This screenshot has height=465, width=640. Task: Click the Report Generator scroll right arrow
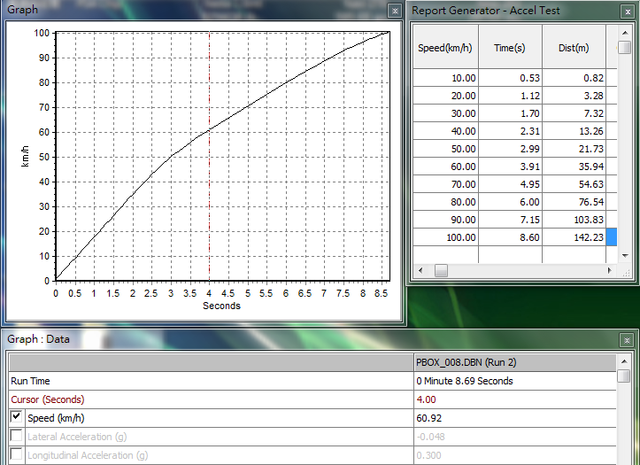tap(610, 270)
